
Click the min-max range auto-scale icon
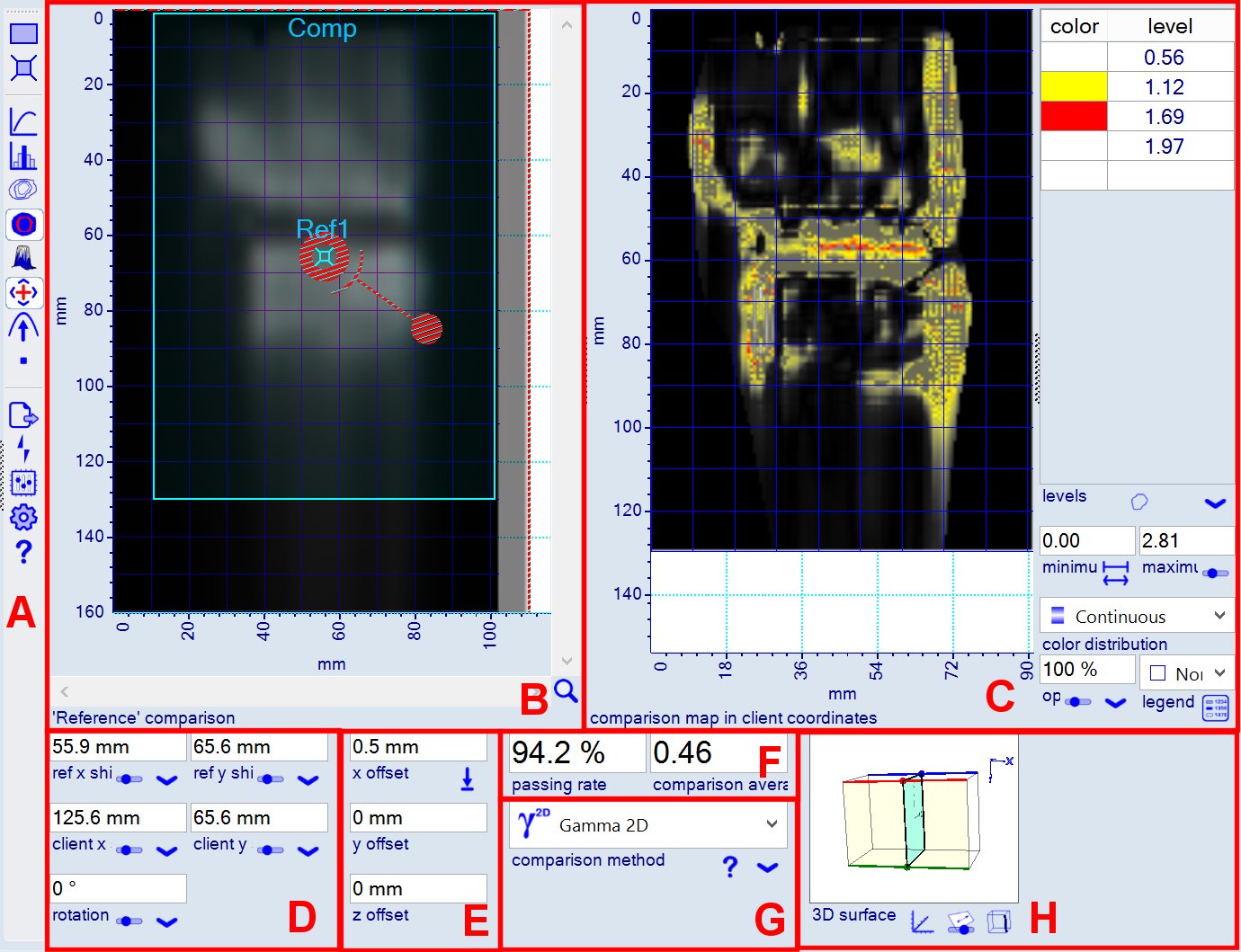(1115, 573)
